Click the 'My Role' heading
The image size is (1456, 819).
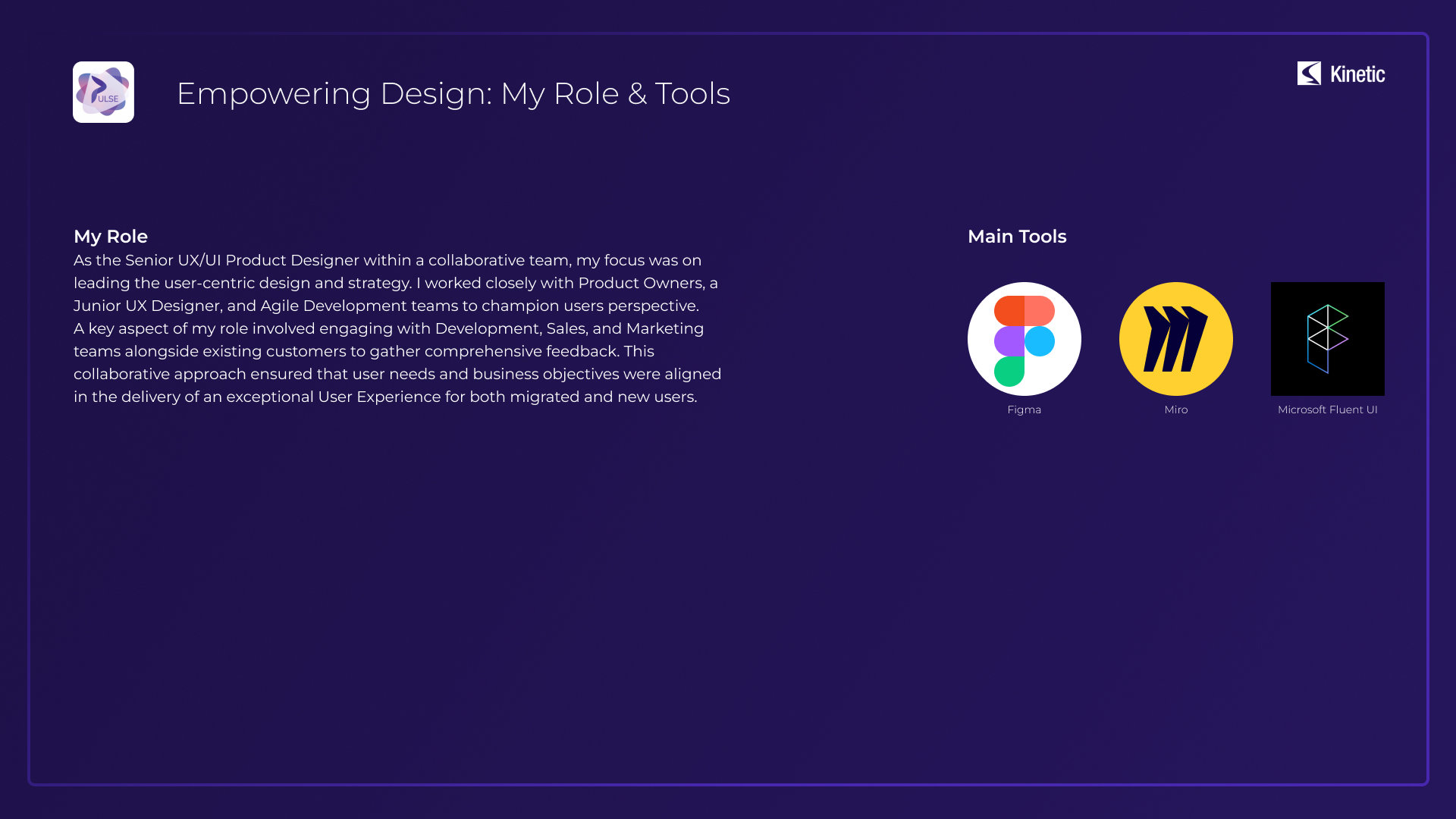coord(111,237)
